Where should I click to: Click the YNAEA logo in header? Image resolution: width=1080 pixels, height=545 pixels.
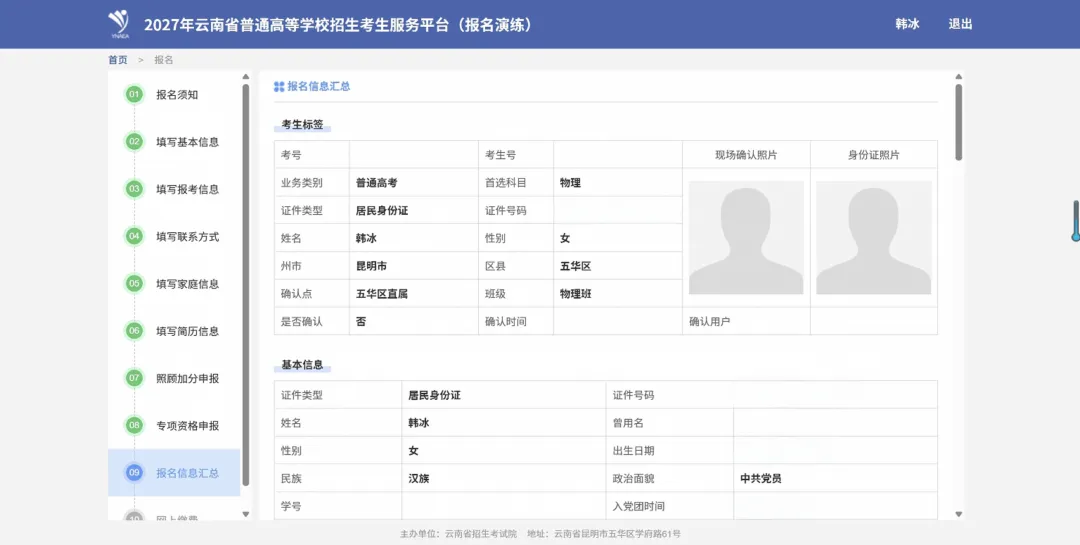119,24
